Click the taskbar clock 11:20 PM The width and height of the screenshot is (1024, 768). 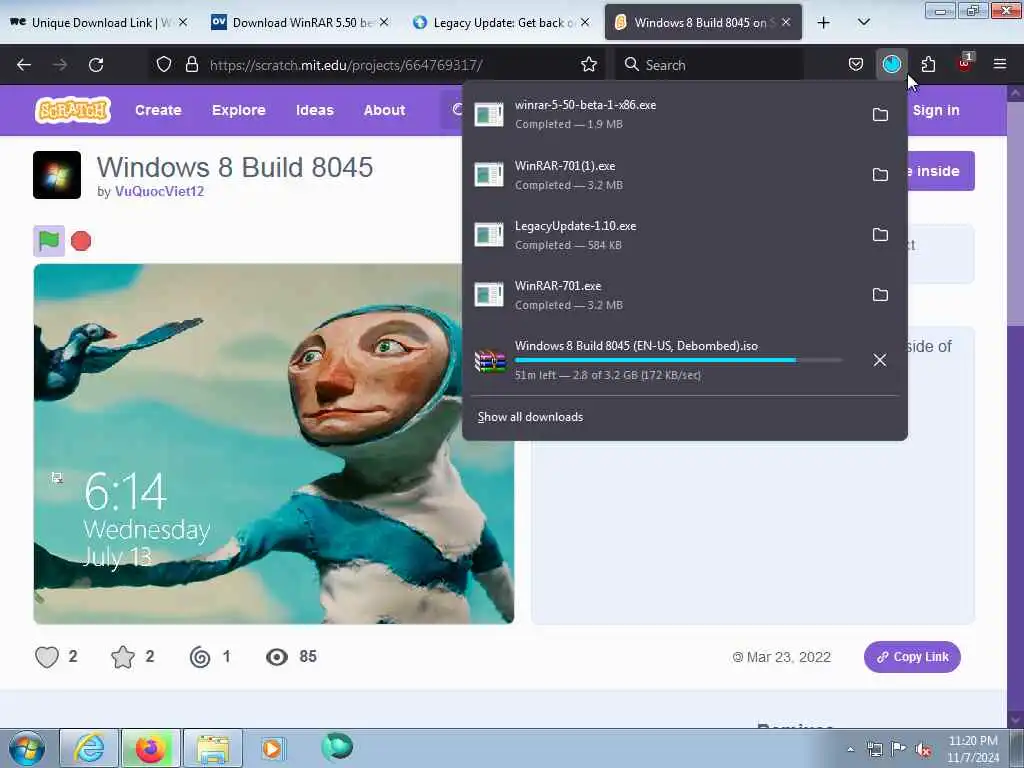click(973, 749)
